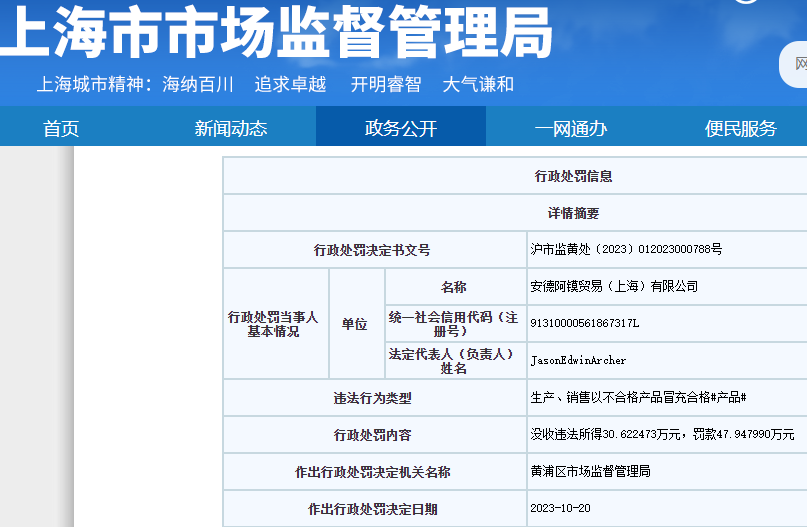This screenshot has width=807, height=527.
Task: Switch to the 便民服务 tab
Action: (x=741, y=128)
